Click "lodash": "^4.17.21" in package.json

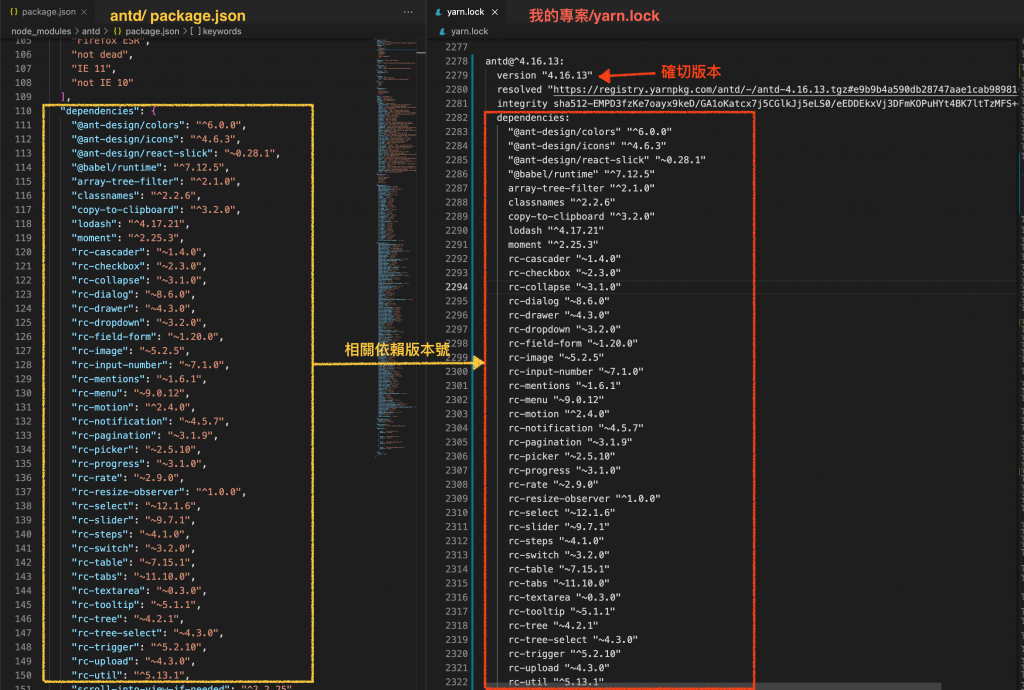[x=131, y=224]
